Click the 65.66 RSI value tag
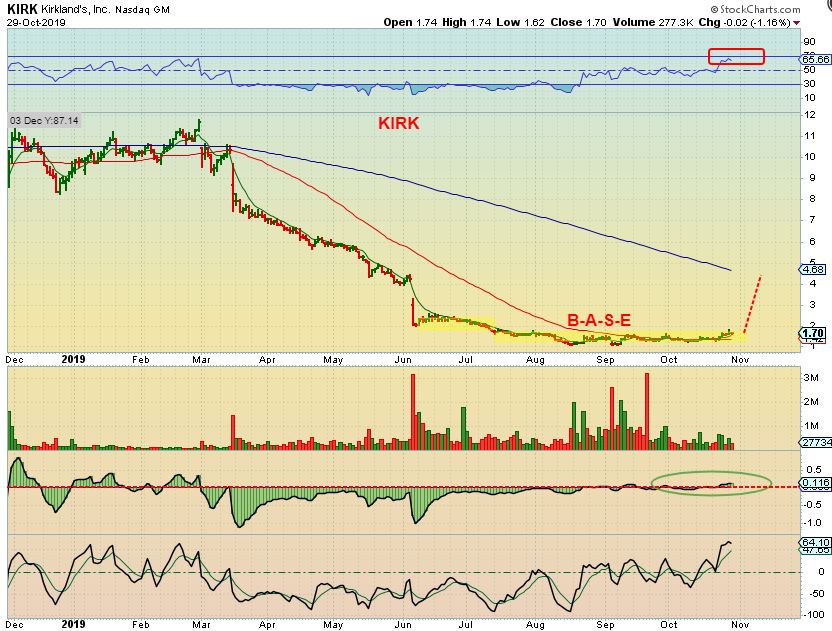Viewport: 832px width, 631px height. tap(816, 59)
